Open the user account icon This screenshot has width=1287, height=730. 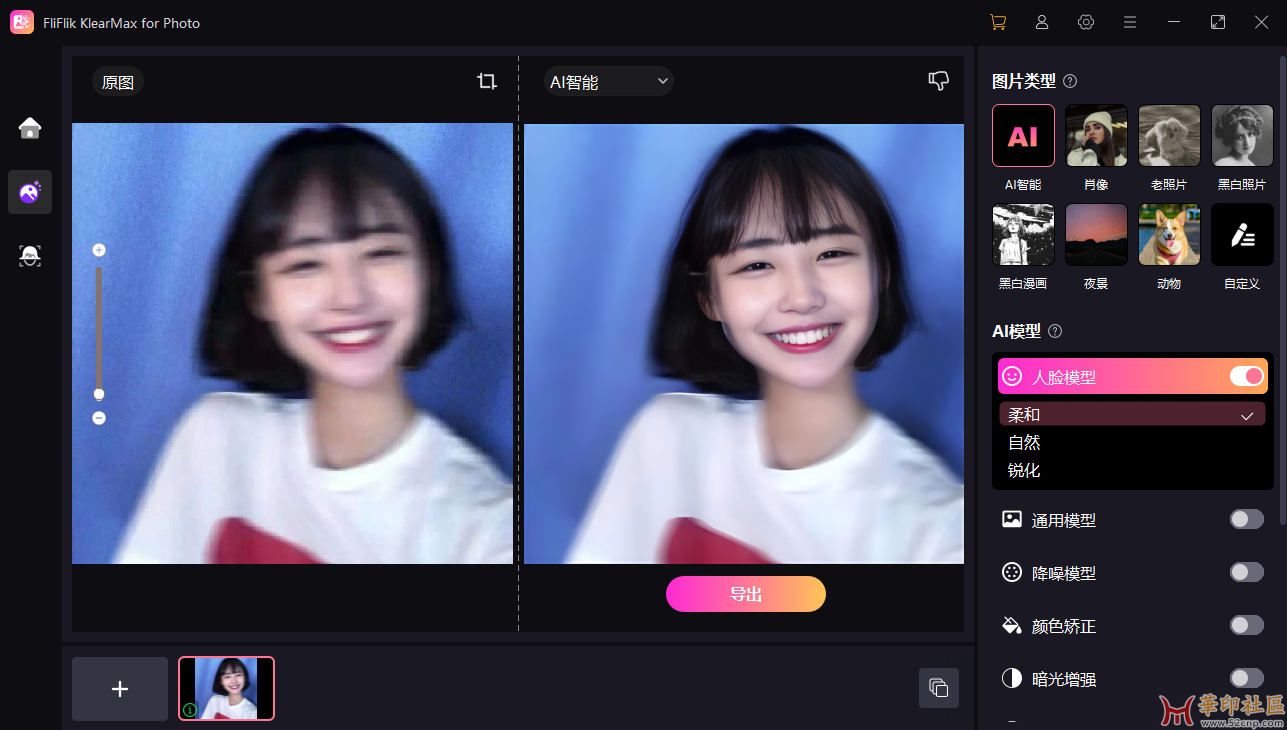click(x=1042, y=22)
